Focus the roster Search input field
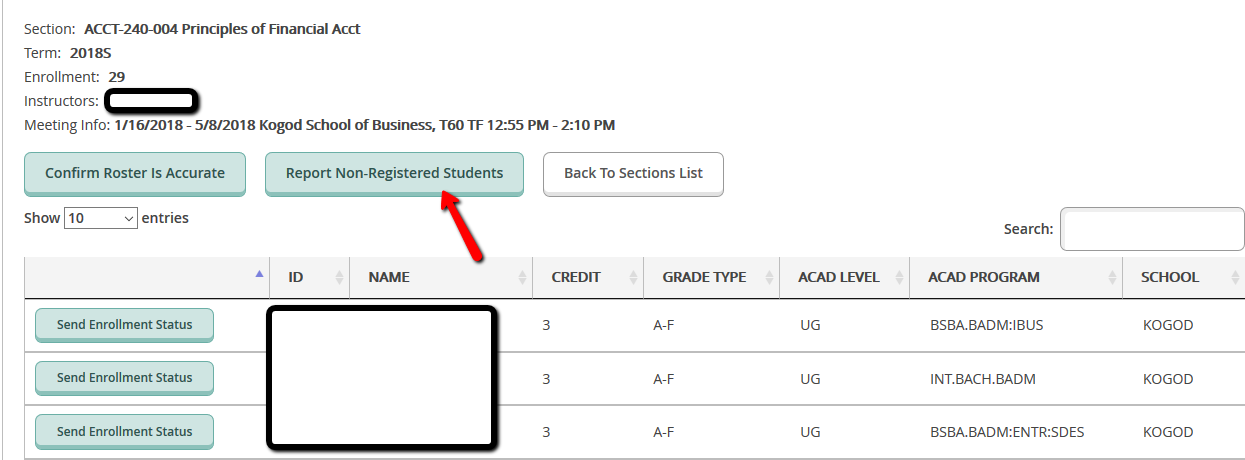This screenshot has width=1245, height=460. (x=1151, y=229)
